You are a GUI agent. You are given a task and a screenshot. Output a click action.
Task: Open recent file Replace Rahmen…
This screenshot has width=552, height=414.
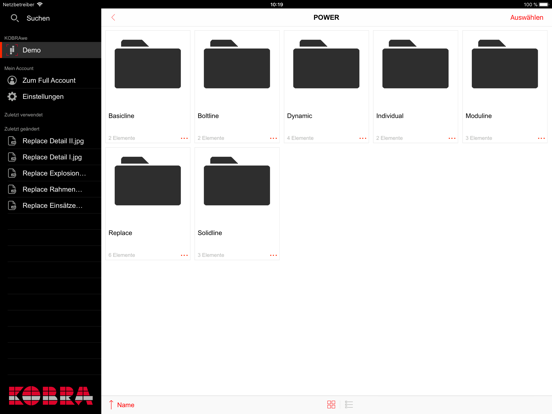click(x=51, y=189)
